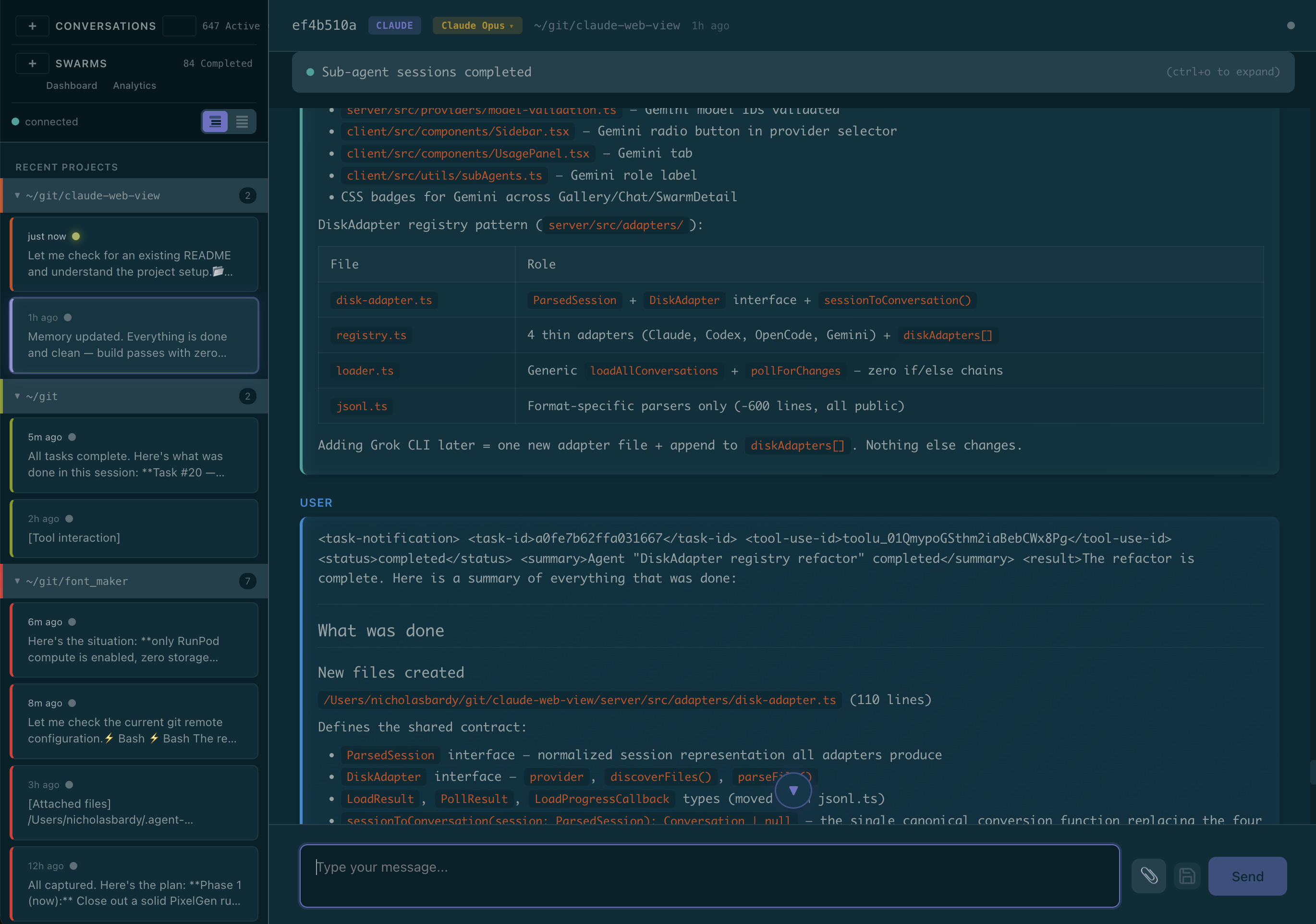
Task: Switch to flat list view toggle
Action: click(242, 122)
